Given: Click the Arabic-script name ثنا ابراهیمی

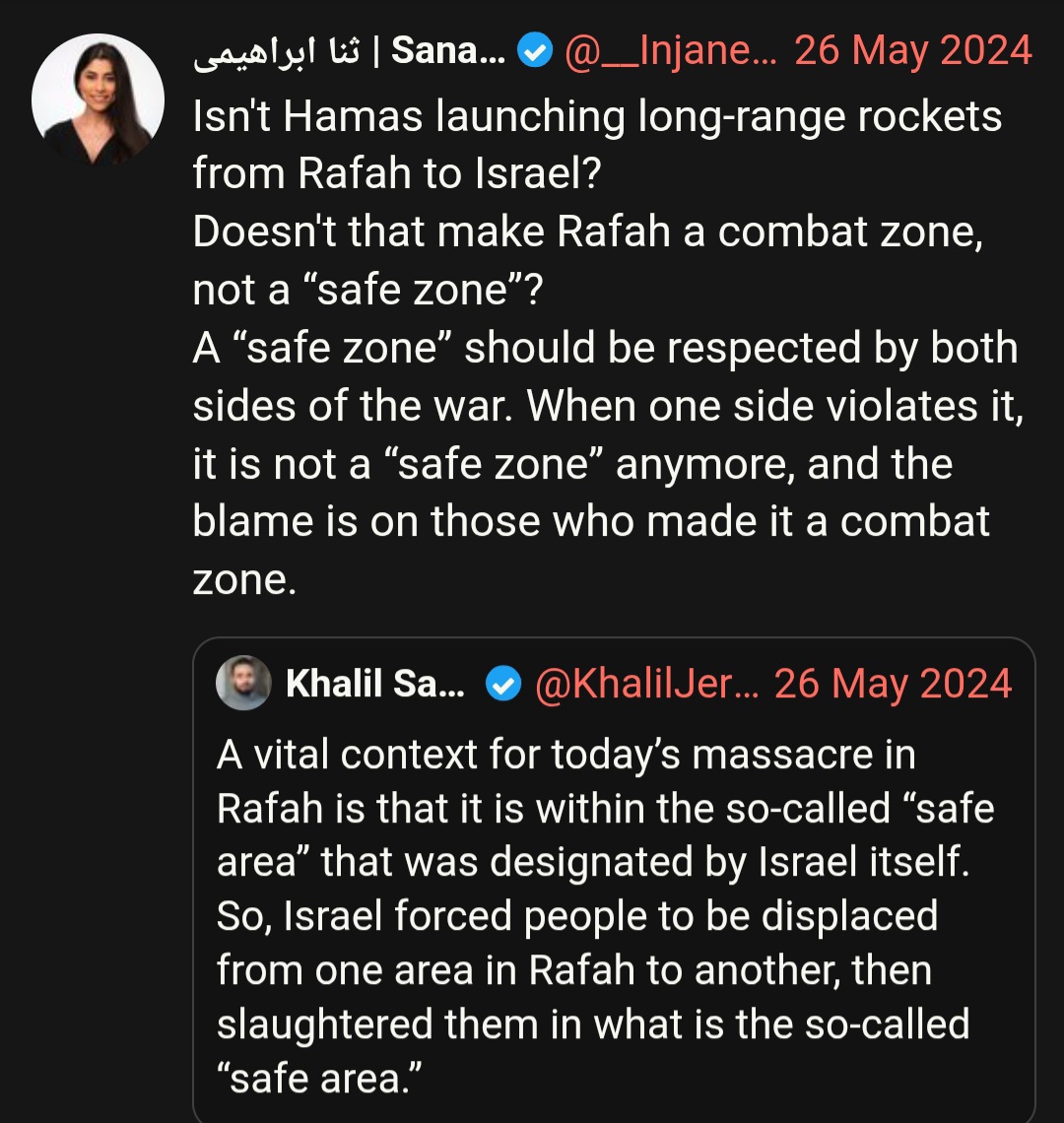Looking at the screenshot, I should coord(277,52).
